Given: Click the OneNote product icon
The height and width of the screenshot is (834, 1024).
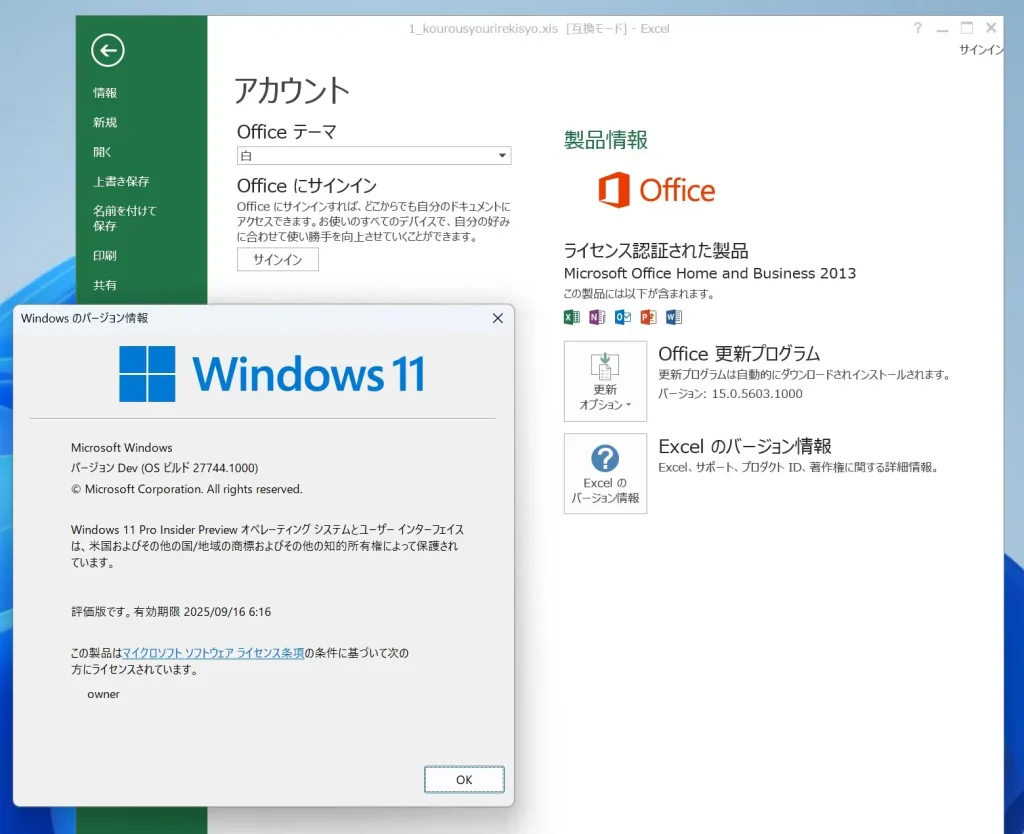Looking at the screenshot, I should (597, 317).
